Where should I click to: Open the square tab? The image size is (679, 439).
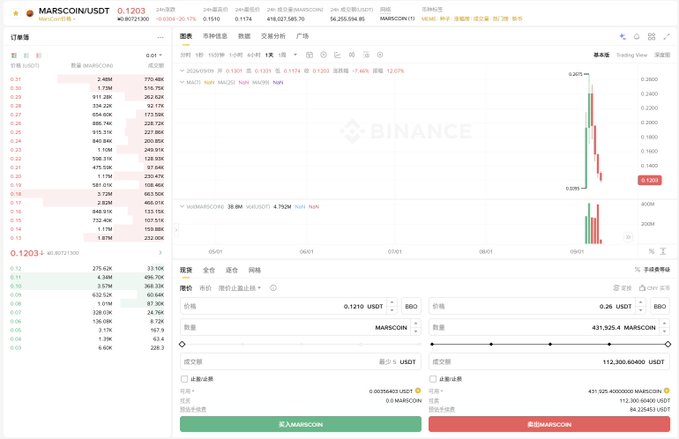[x=302, y=36]
